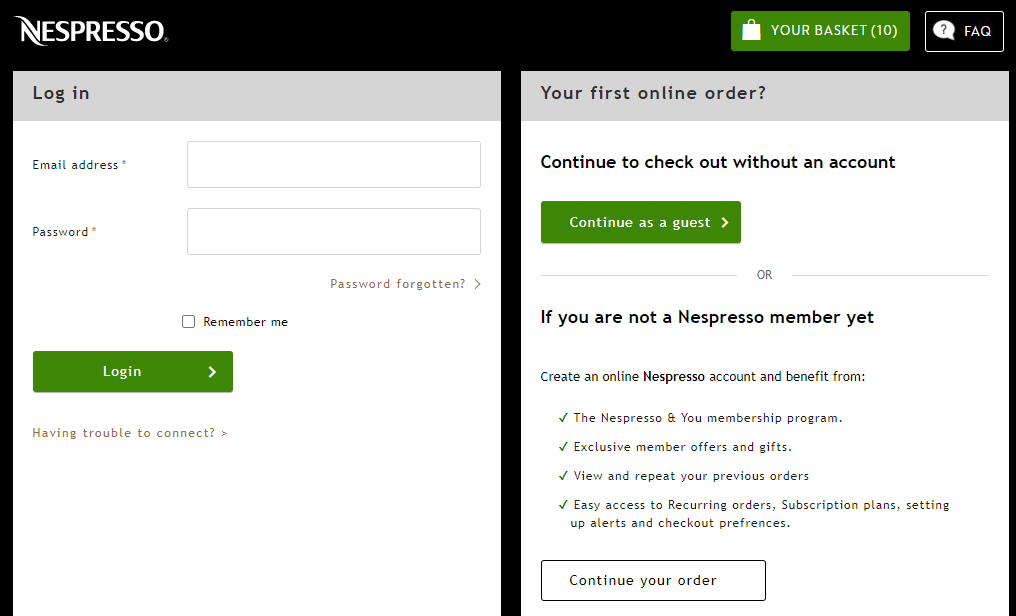
Task: Click the chevron arrow on Login button
Action: click(212, 372)
